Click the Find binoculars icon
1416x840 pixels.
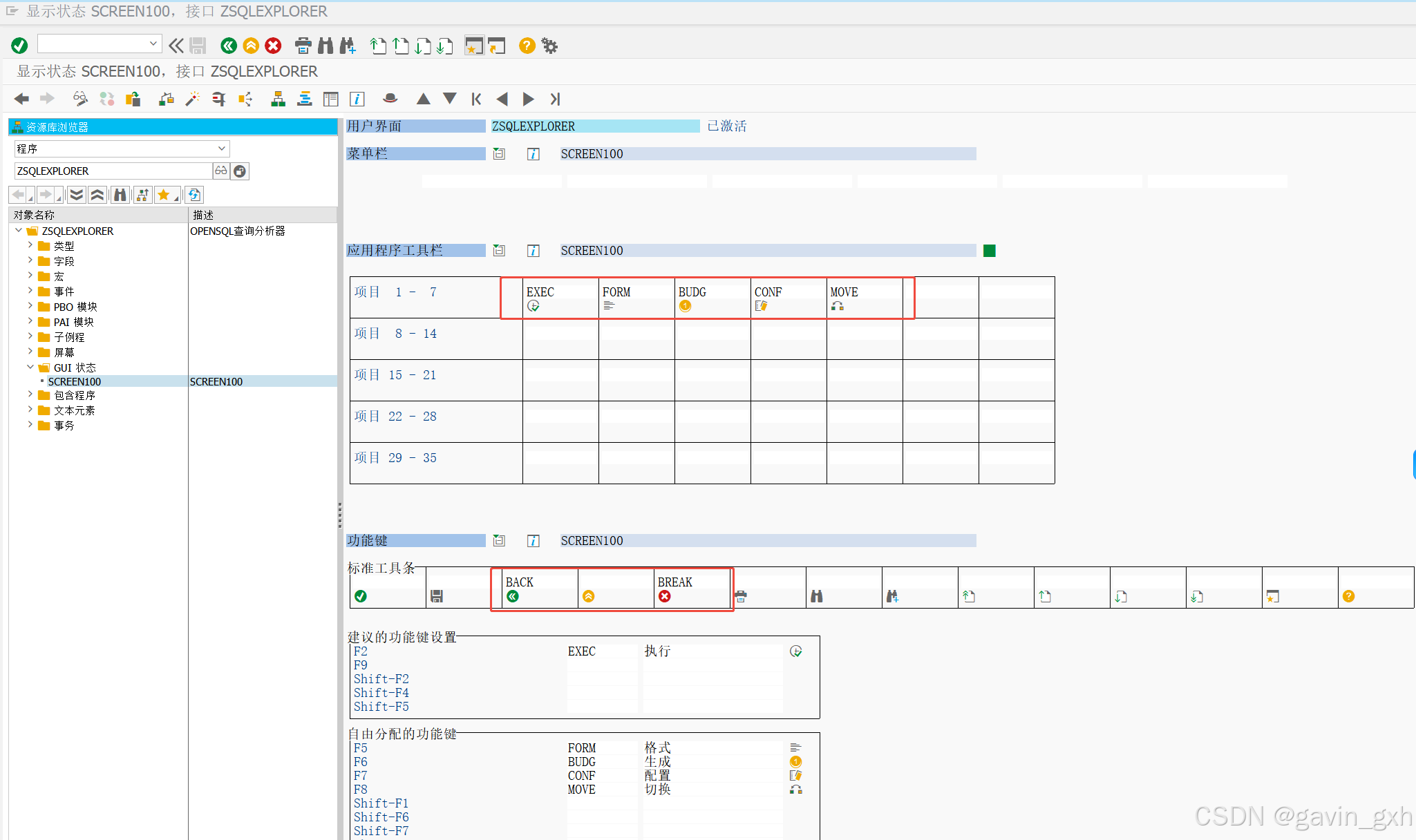tap(325, 45)
